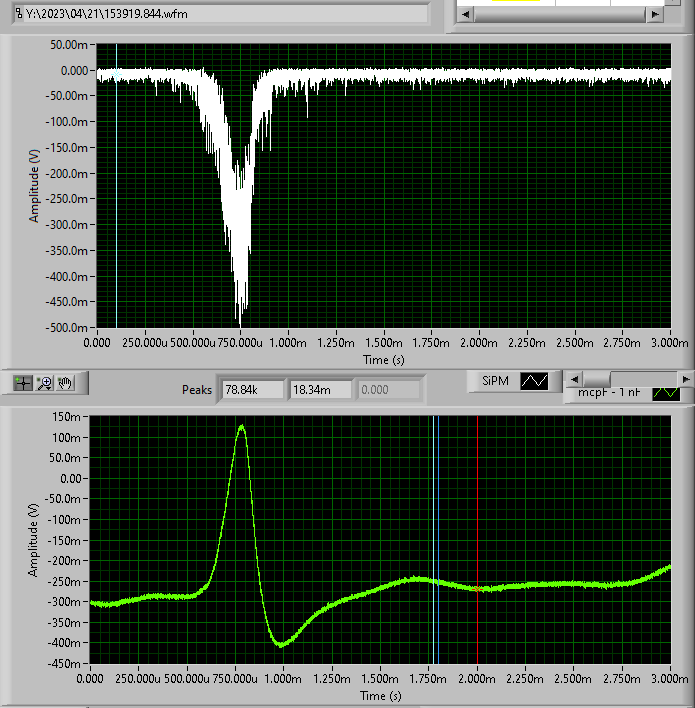Click the 750.000u label on lower time axis

[235, 679]
